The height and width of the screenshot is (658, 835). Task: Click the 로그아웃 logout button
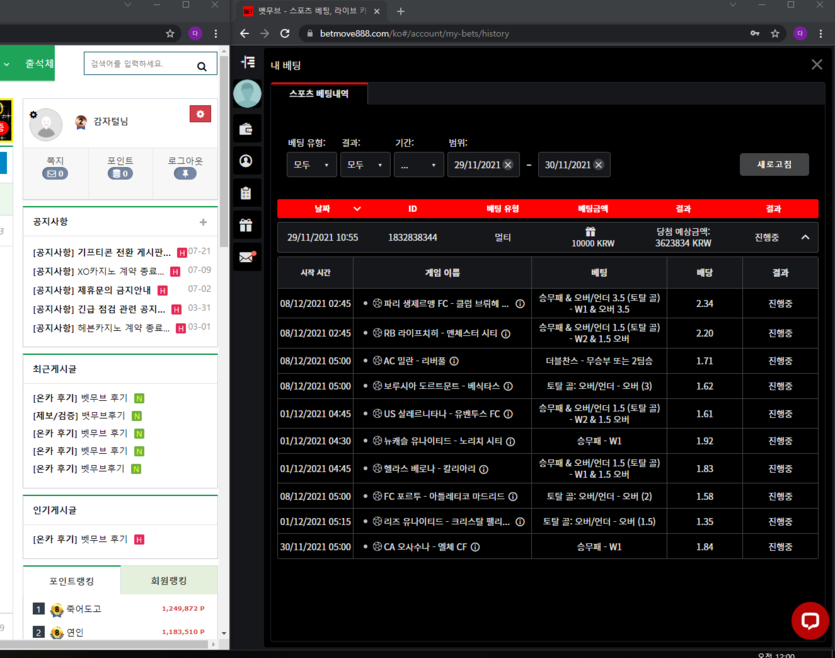[185, 167]
